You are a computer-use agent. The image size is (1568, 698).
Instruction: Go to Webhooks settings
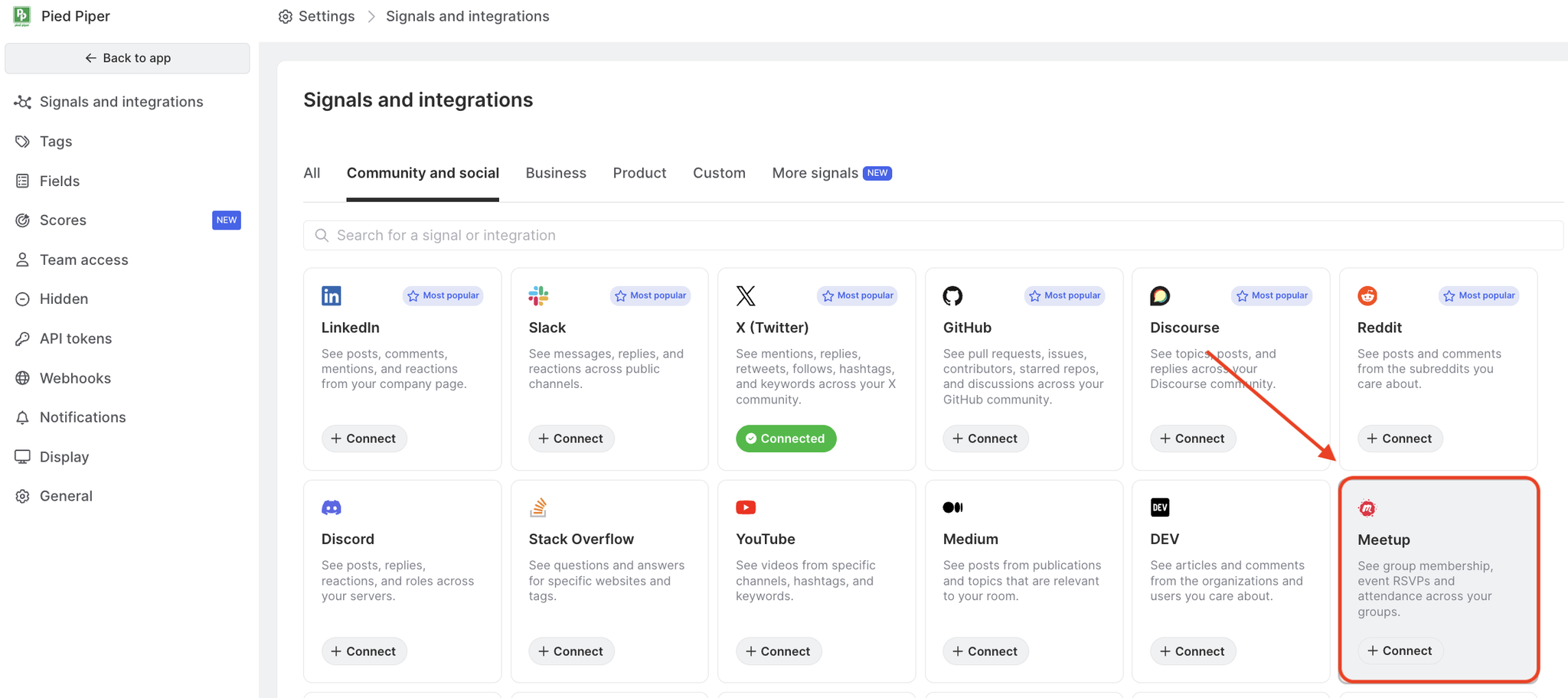click(x=75, y=378)
